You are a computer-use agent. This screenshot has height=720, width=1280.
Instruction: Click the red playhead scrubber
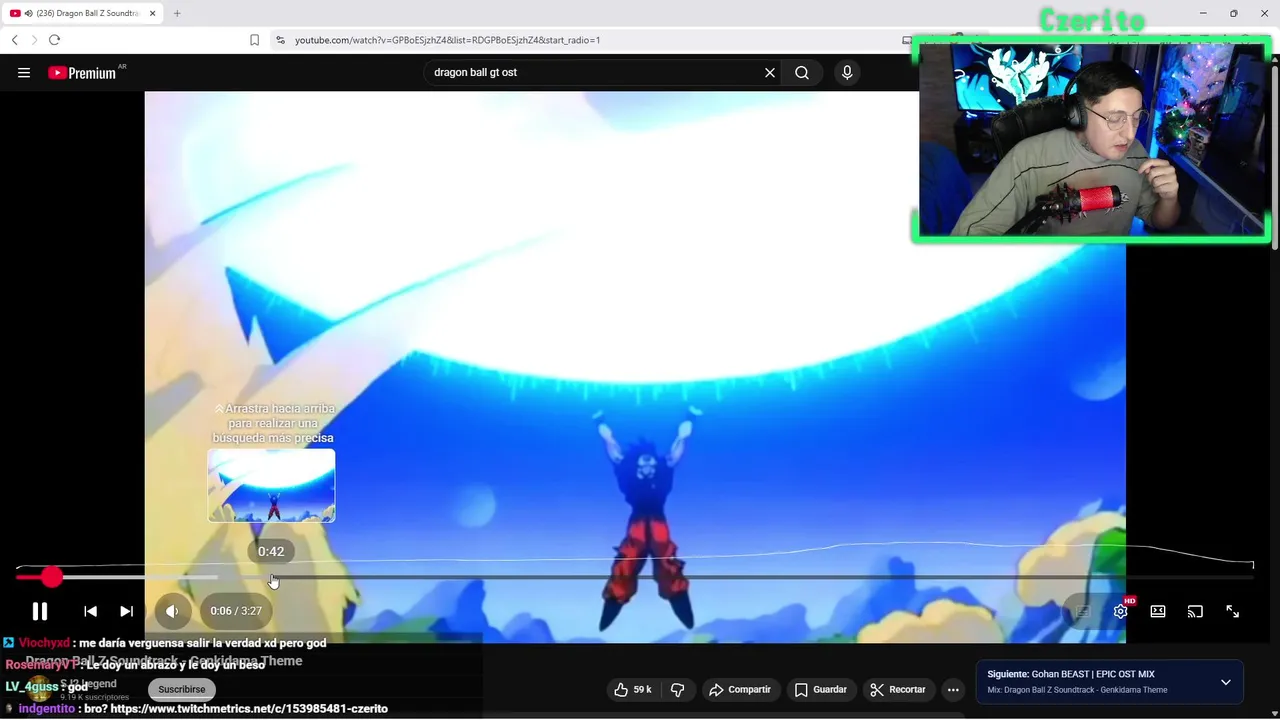pyautogui.click(x=51, y=577)
